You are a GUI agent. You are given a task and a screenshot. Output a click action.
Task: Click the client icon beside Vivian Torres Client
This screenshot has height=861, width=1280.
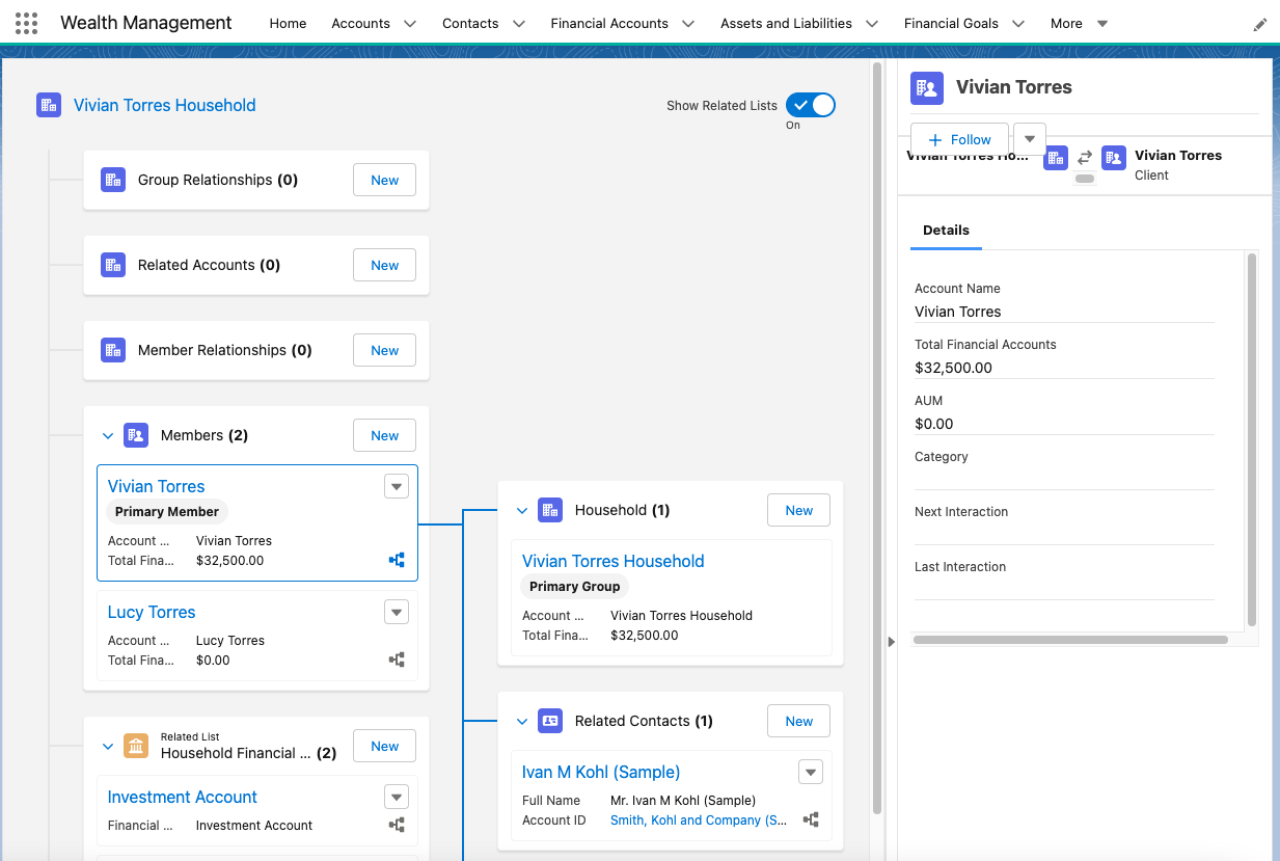pyautogui.click(x=1114, y=158)
